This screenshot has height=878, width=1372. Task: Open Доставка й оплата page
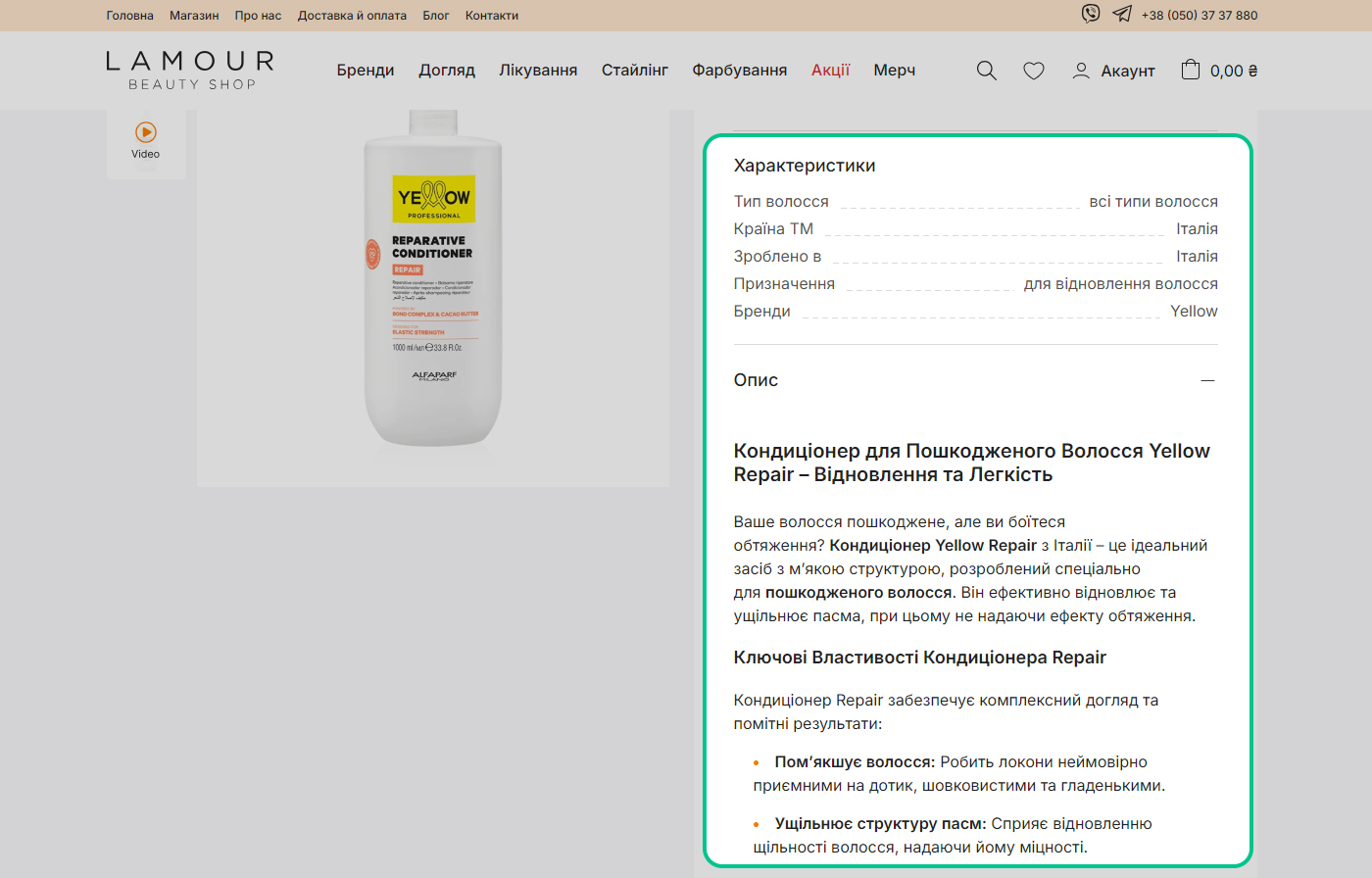[352, 16]
